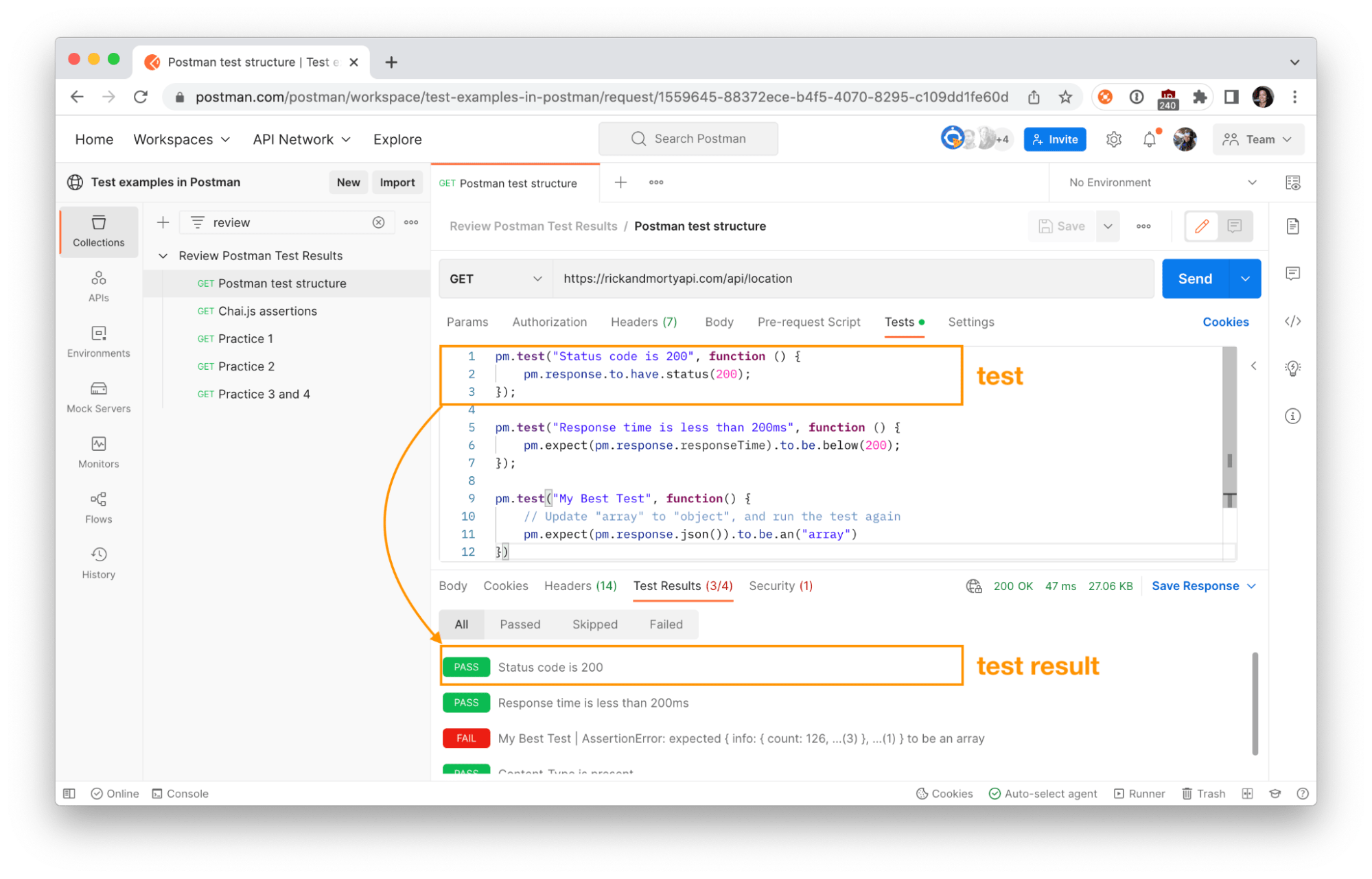This screenshot has height=879, width=1372.
Task: Open the comments icon in right sidebar
Action: [x=1292, y=274]
